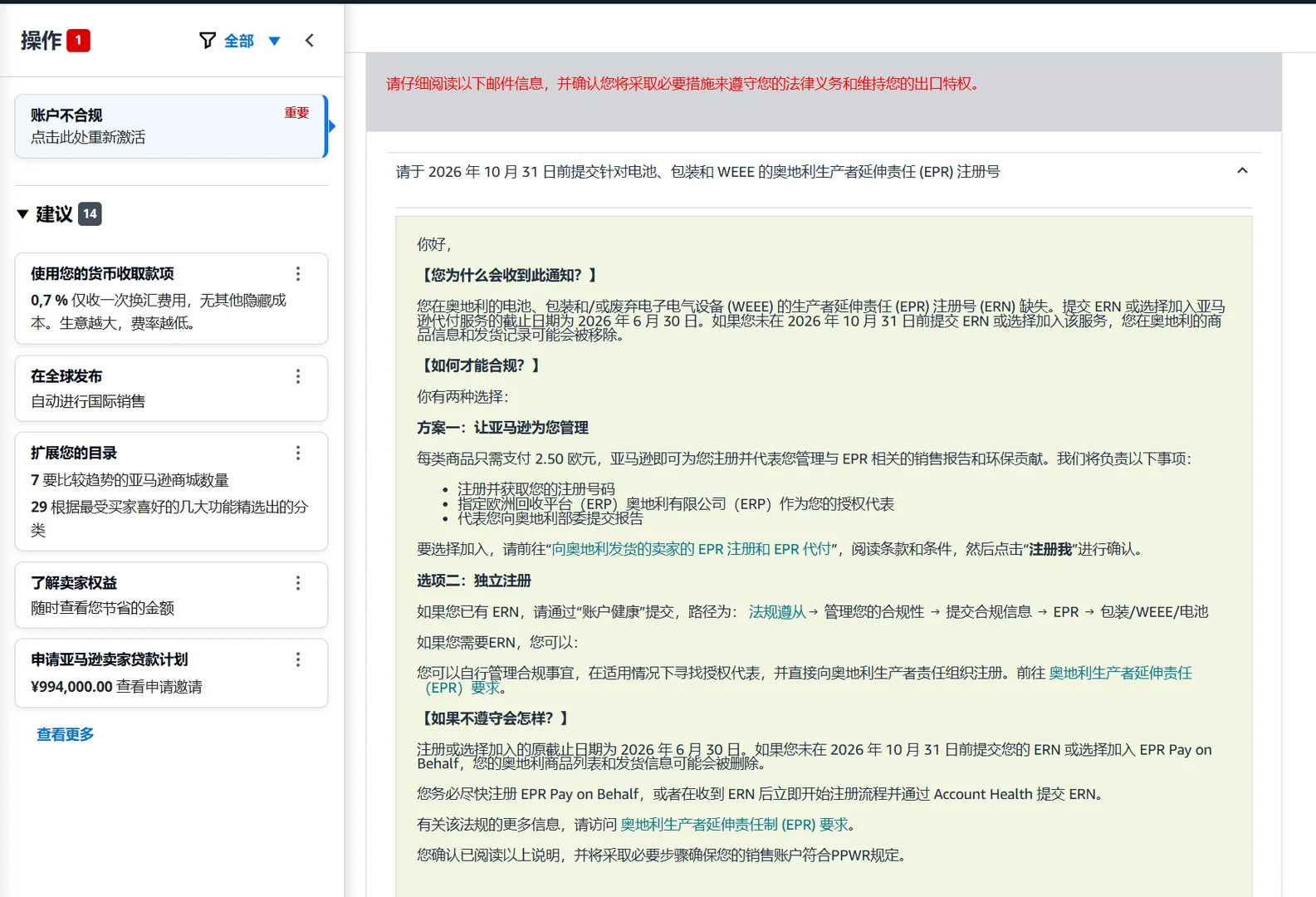This screenshot has width=1316, height=897.
Task: Open the 全部 filter dropdown arrow
Action: [275, 41]
